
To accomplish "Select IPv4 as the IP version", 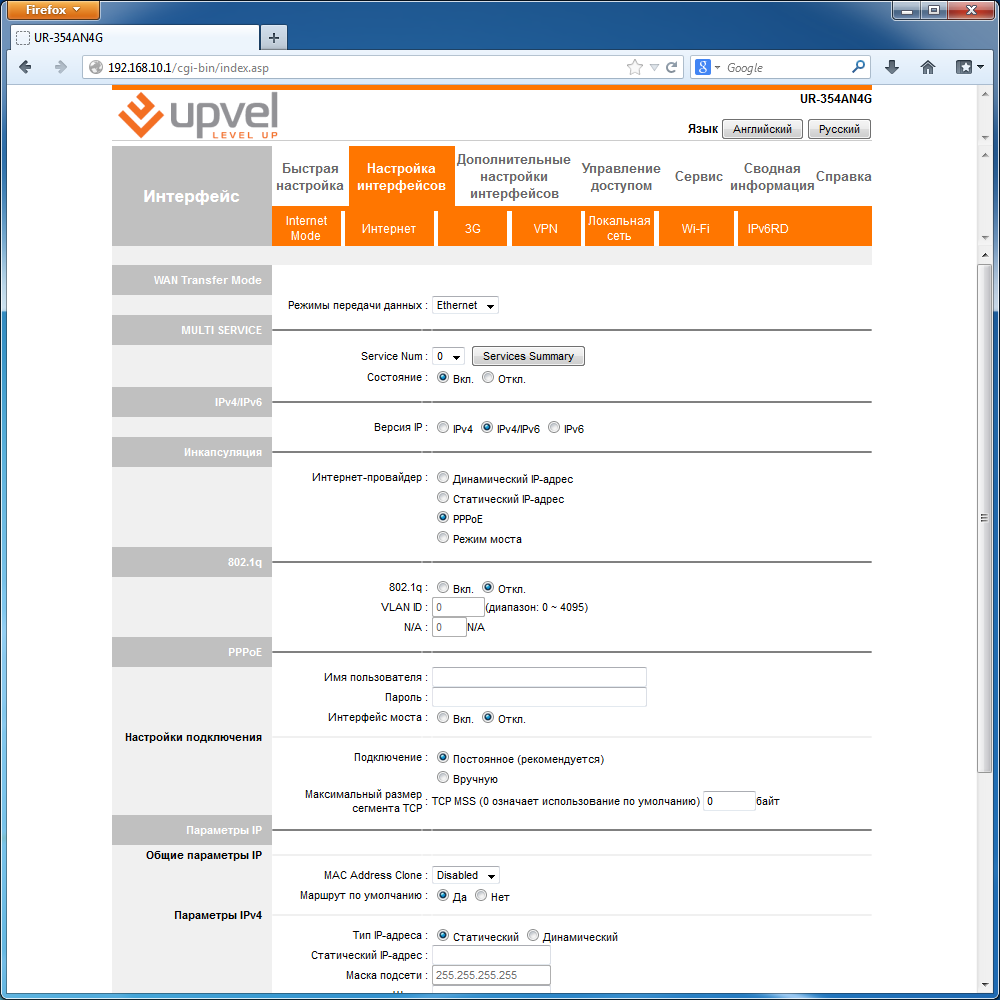I will pyautogui.click(x=443, y=427).
